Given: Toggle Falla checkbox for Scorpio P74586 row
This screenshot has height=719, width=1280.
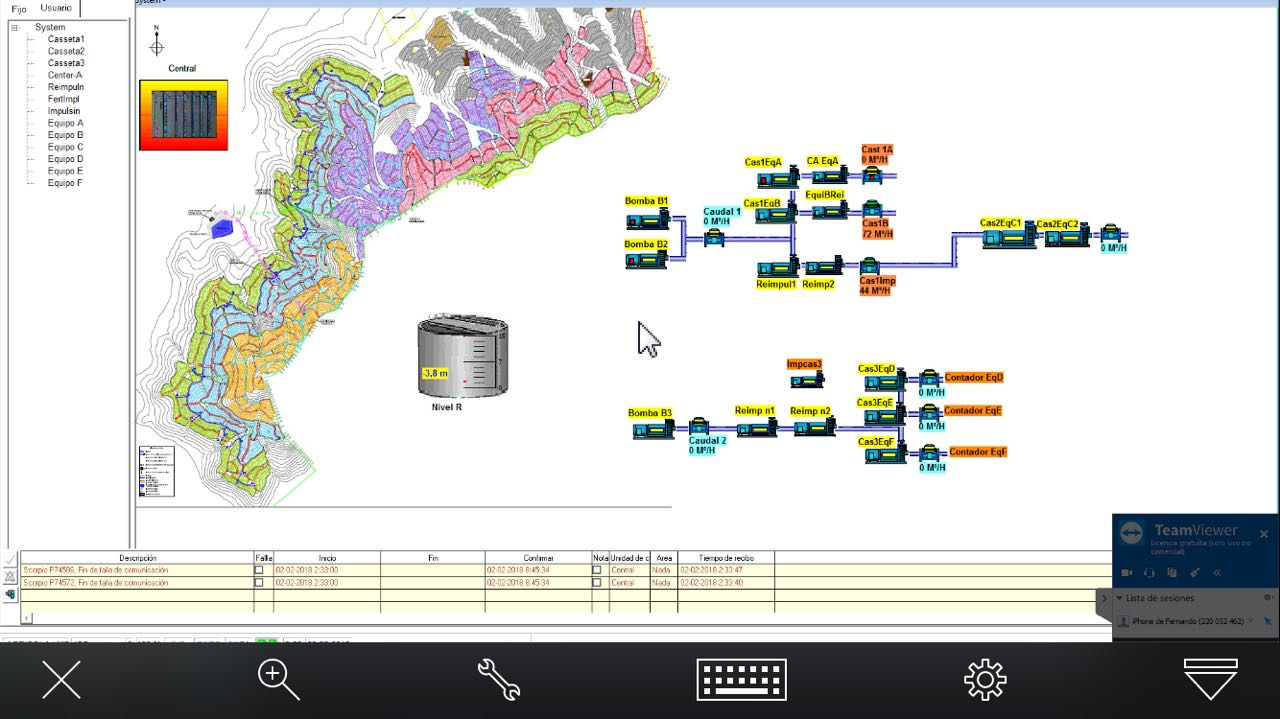Looking at the screenshot, I should pos(259,570).
